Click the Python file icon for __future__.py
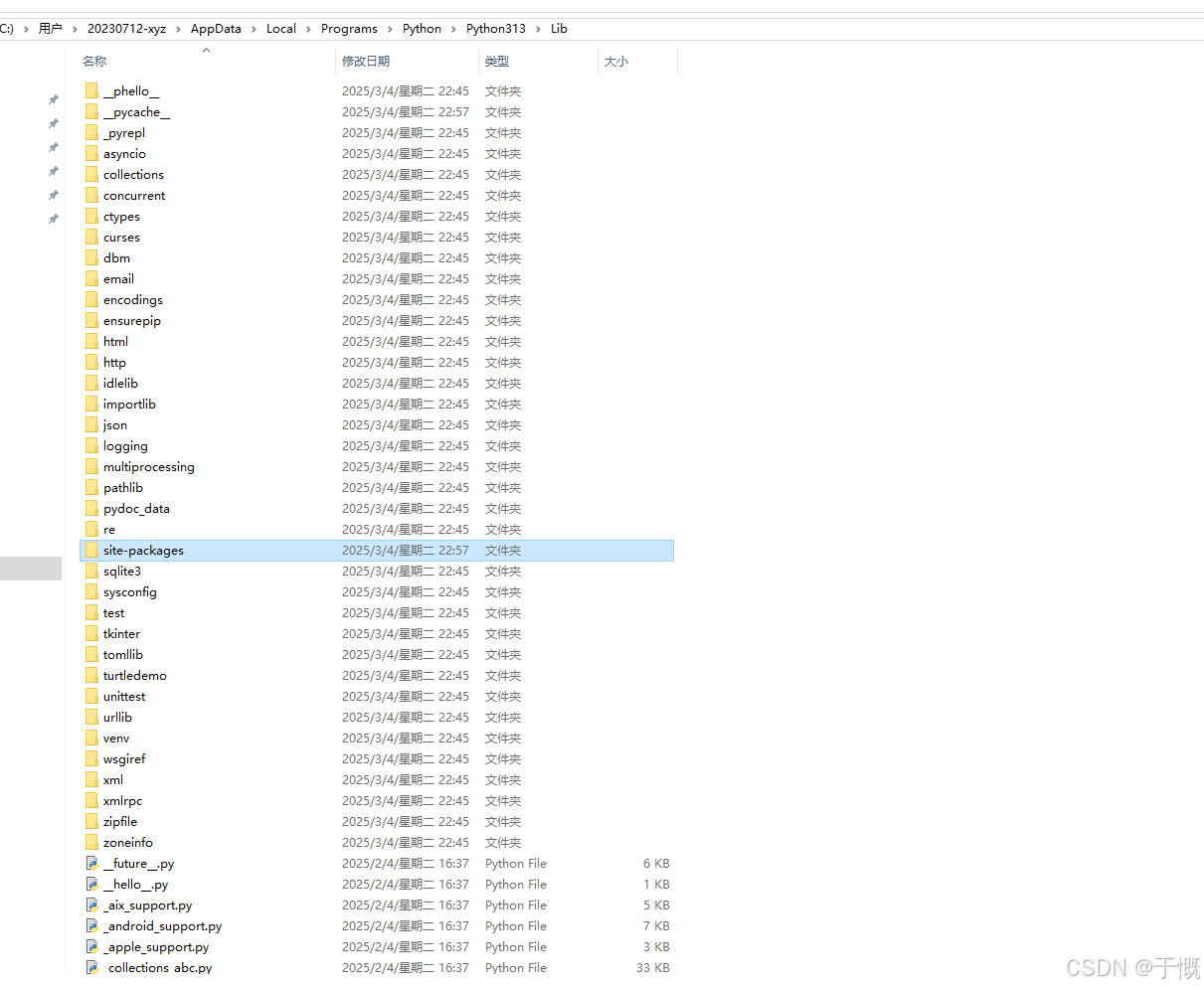This screenshot has width=1204, height=987. tap(91, 864)
